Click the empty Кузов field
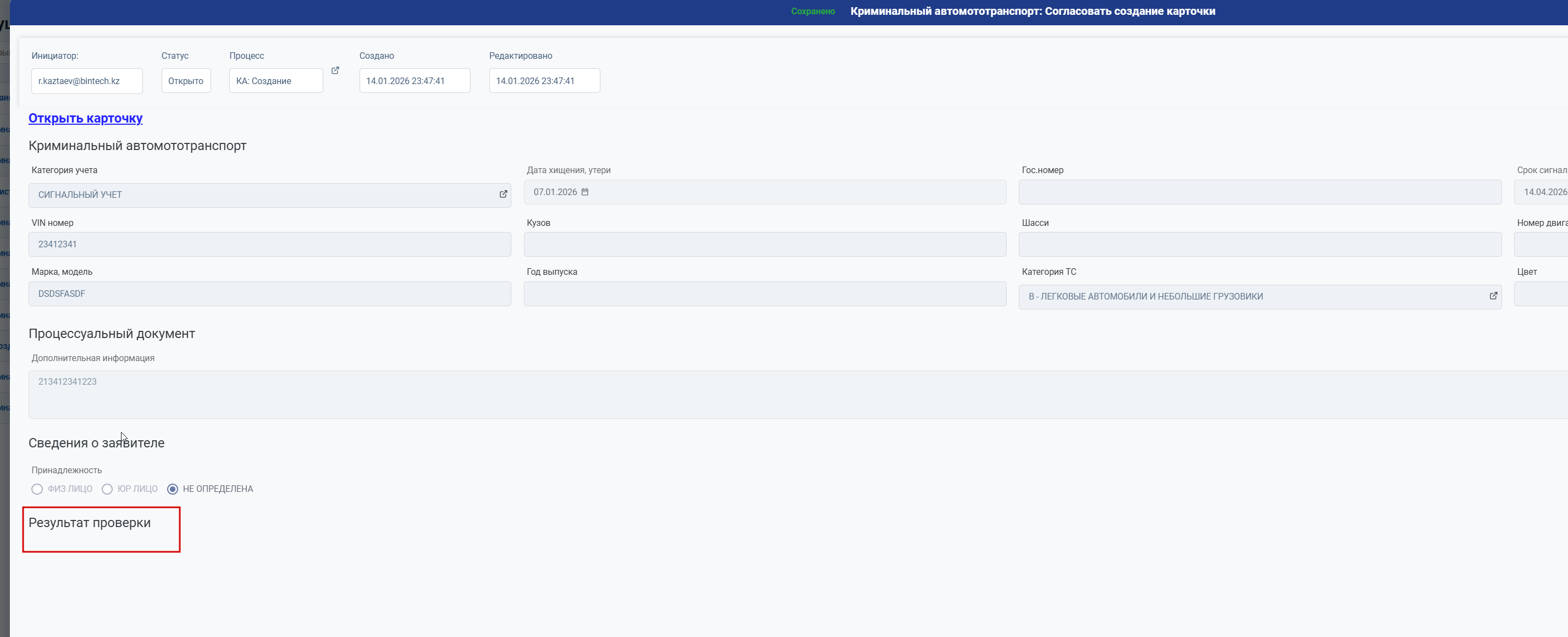The image size is (1568, 637). click(x=765, y=244)
